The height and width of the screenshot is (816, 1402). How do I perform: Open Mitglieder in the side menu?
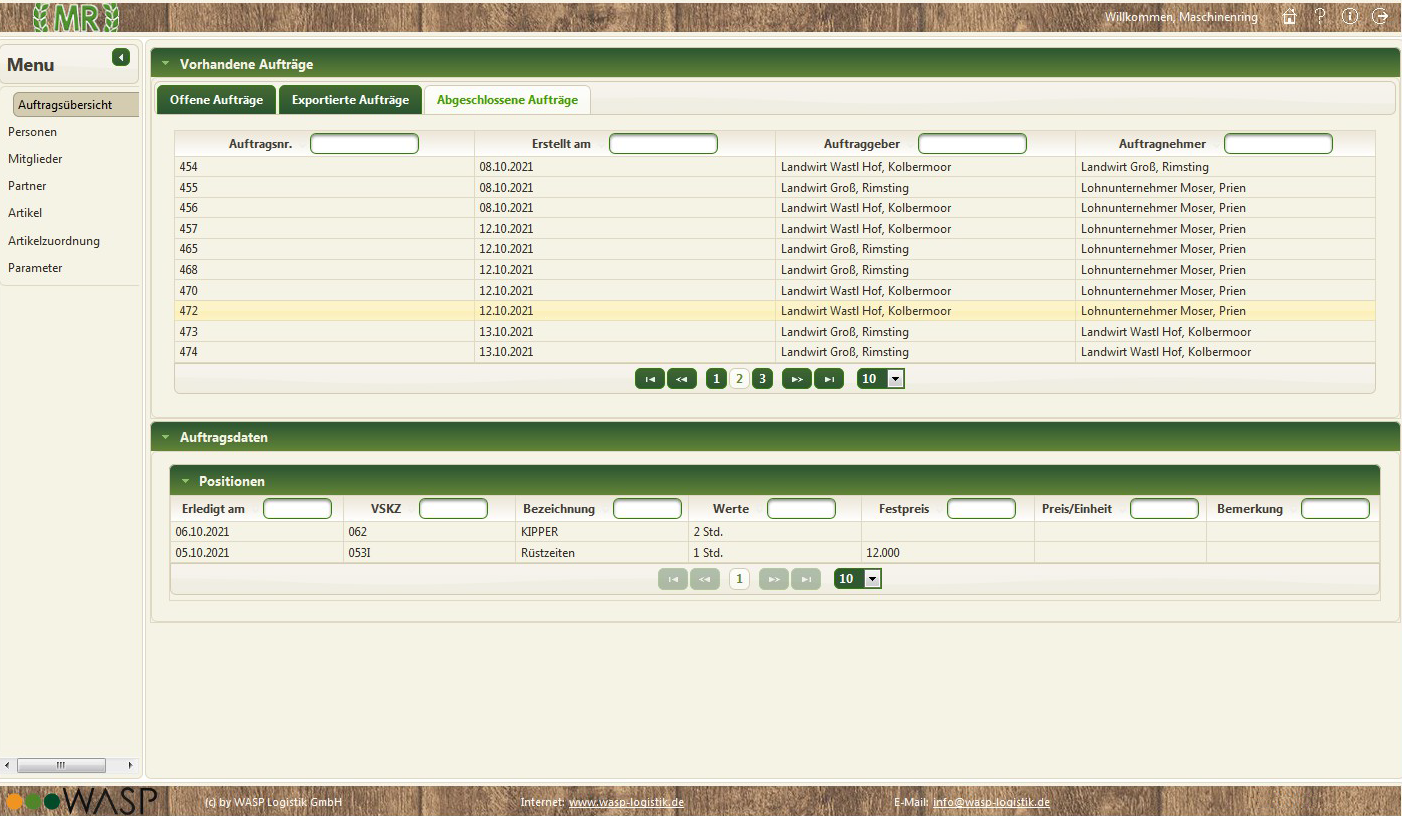coord(35,159)
